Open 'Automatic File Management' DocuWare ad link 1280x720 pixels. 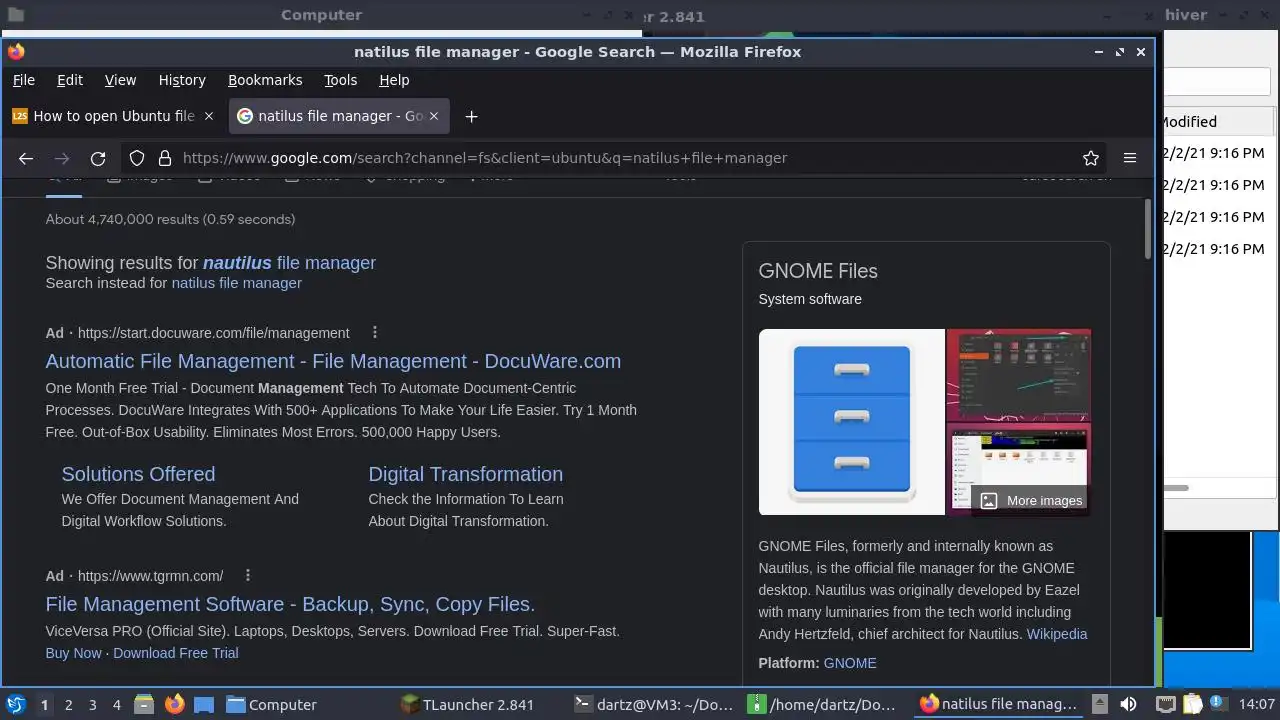tap(333, 361)
